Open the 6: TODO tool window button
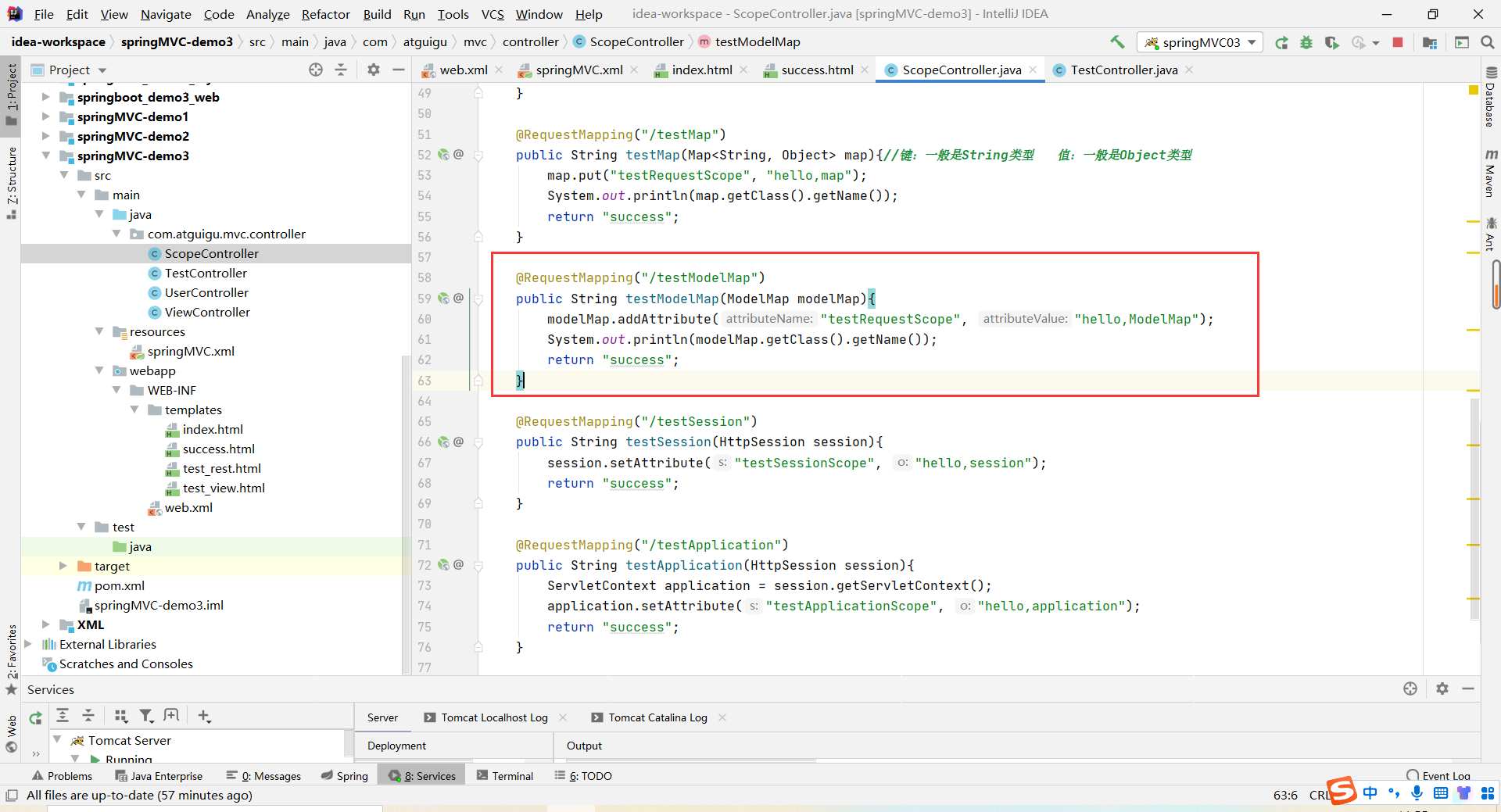The image size is (1501, 812). [583, 775]
